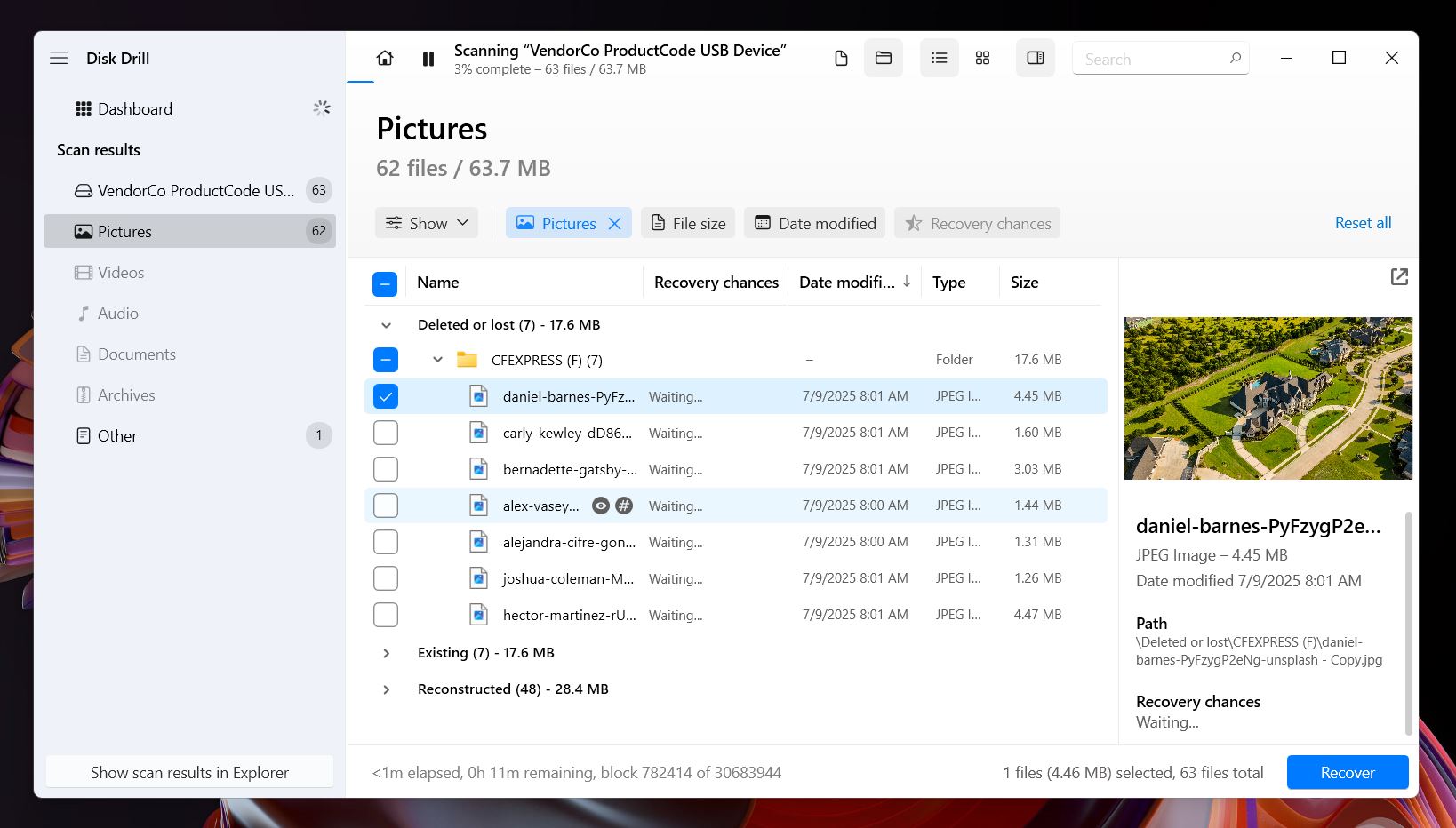The height and width of the screenshot is (828, 1456).
Task: Go to the home screen
Action: 385,58
